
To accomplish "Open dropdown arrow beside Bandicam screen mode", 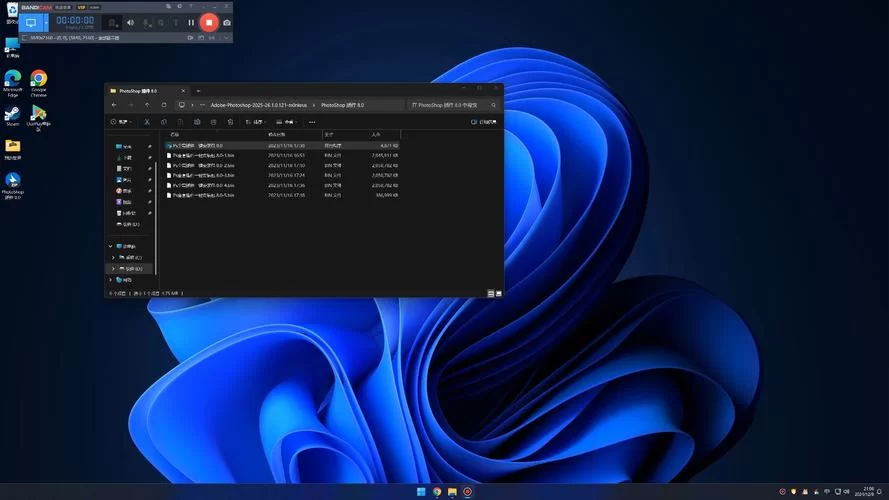I will pos(46,23).
